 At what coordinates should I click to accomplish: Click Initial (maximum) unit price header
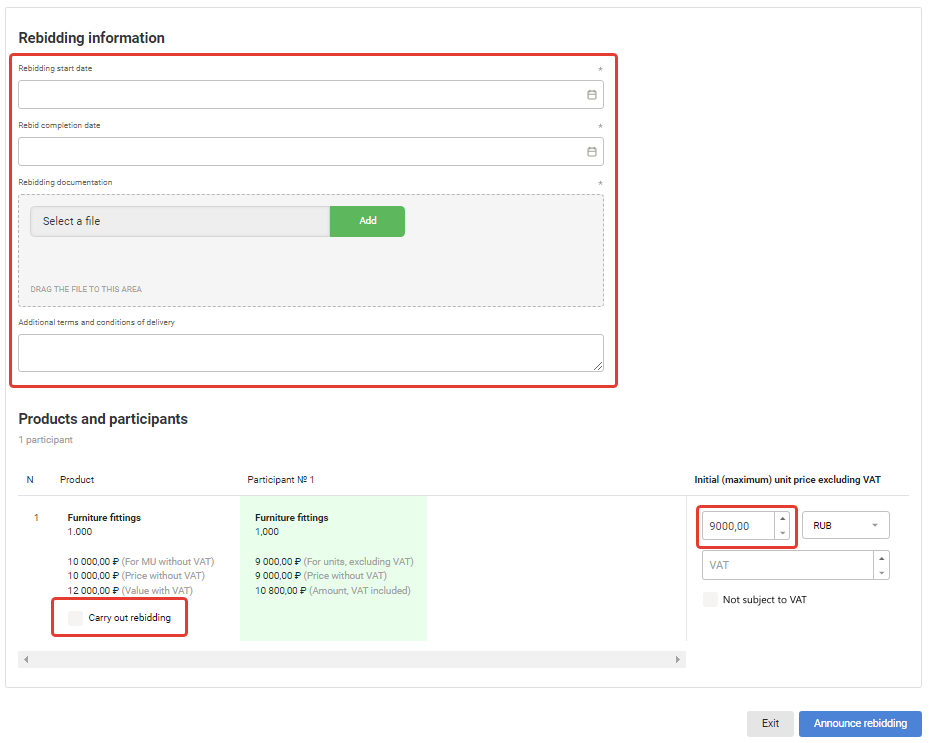coord(787,479)
